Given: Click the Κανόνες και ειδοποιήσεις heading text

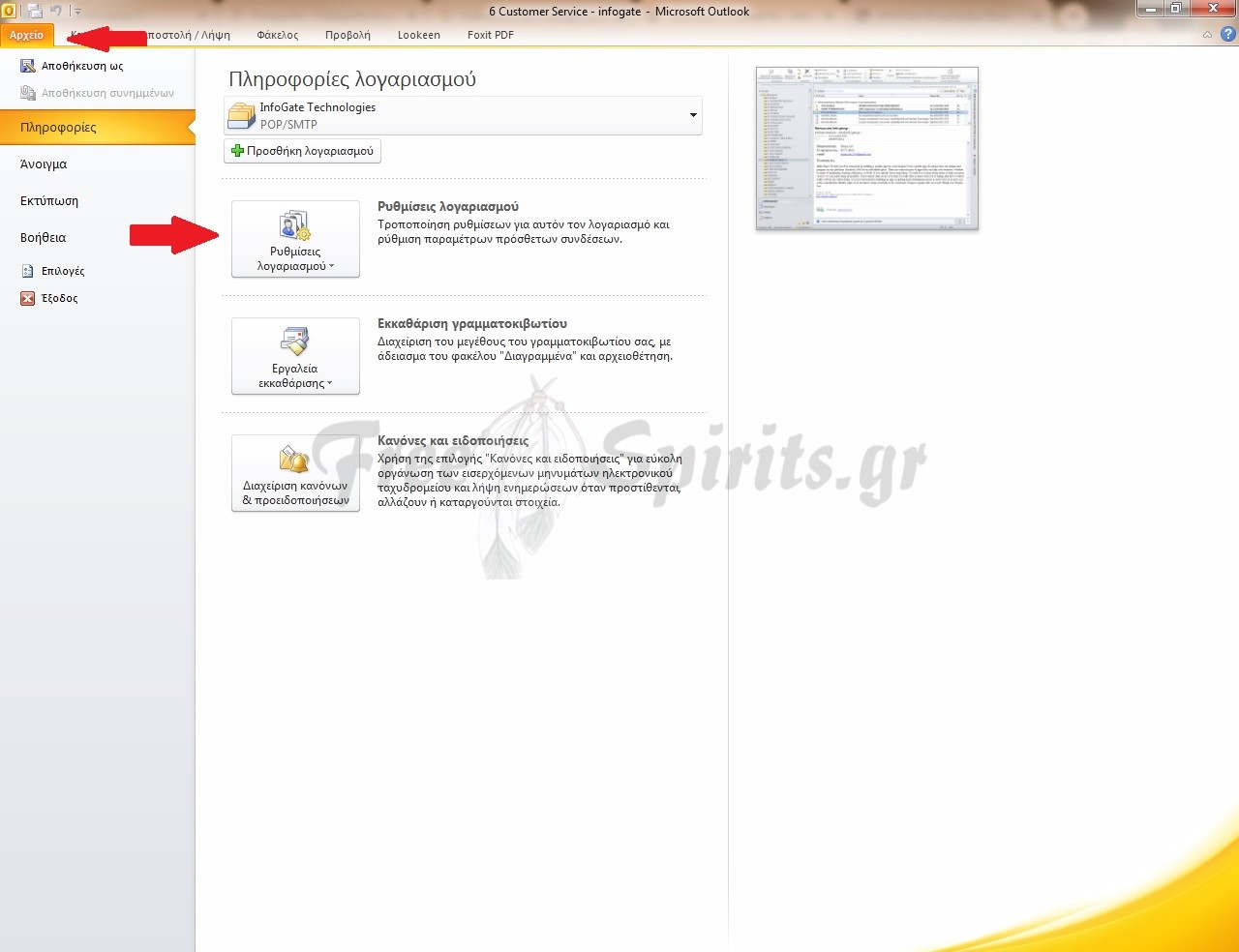Looking at the screenshot, I should pos(453,440).
